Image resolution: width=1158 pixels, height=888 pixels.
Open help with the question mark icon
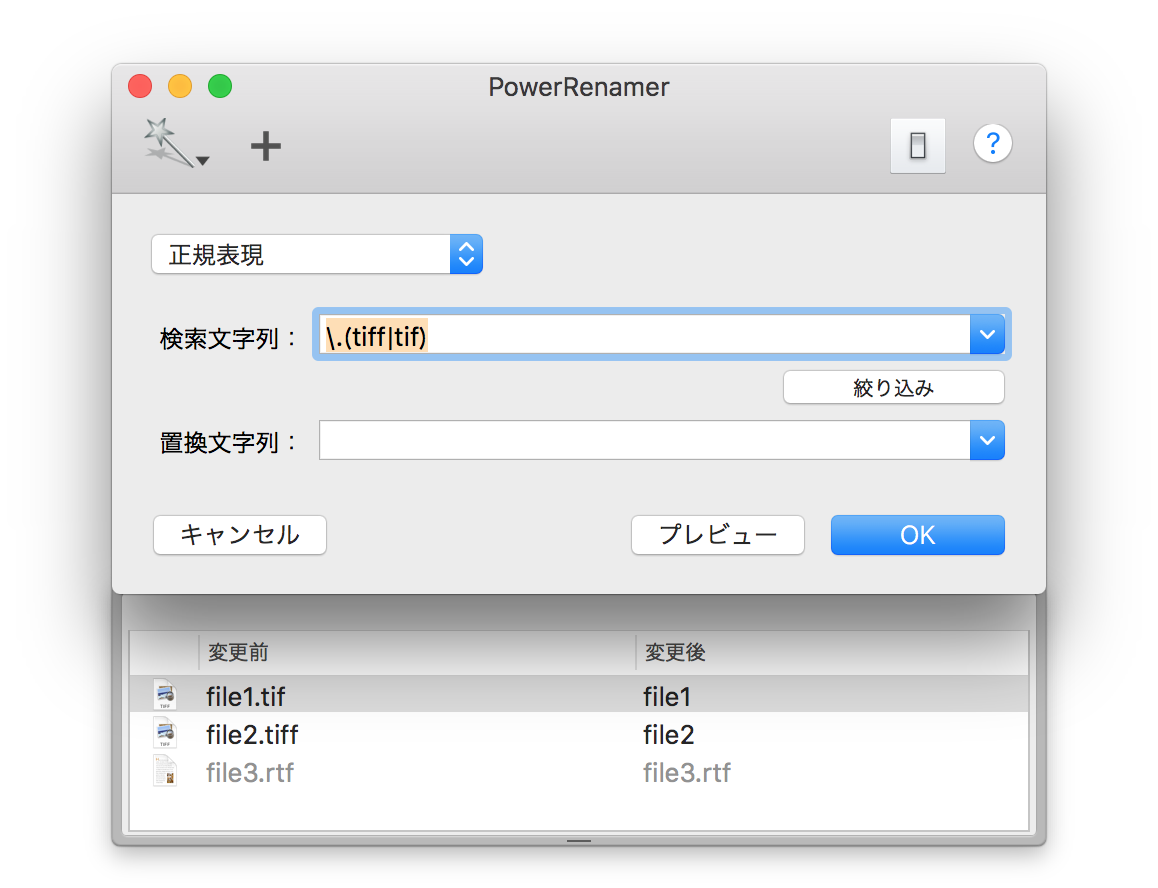(x=992, y=144)
